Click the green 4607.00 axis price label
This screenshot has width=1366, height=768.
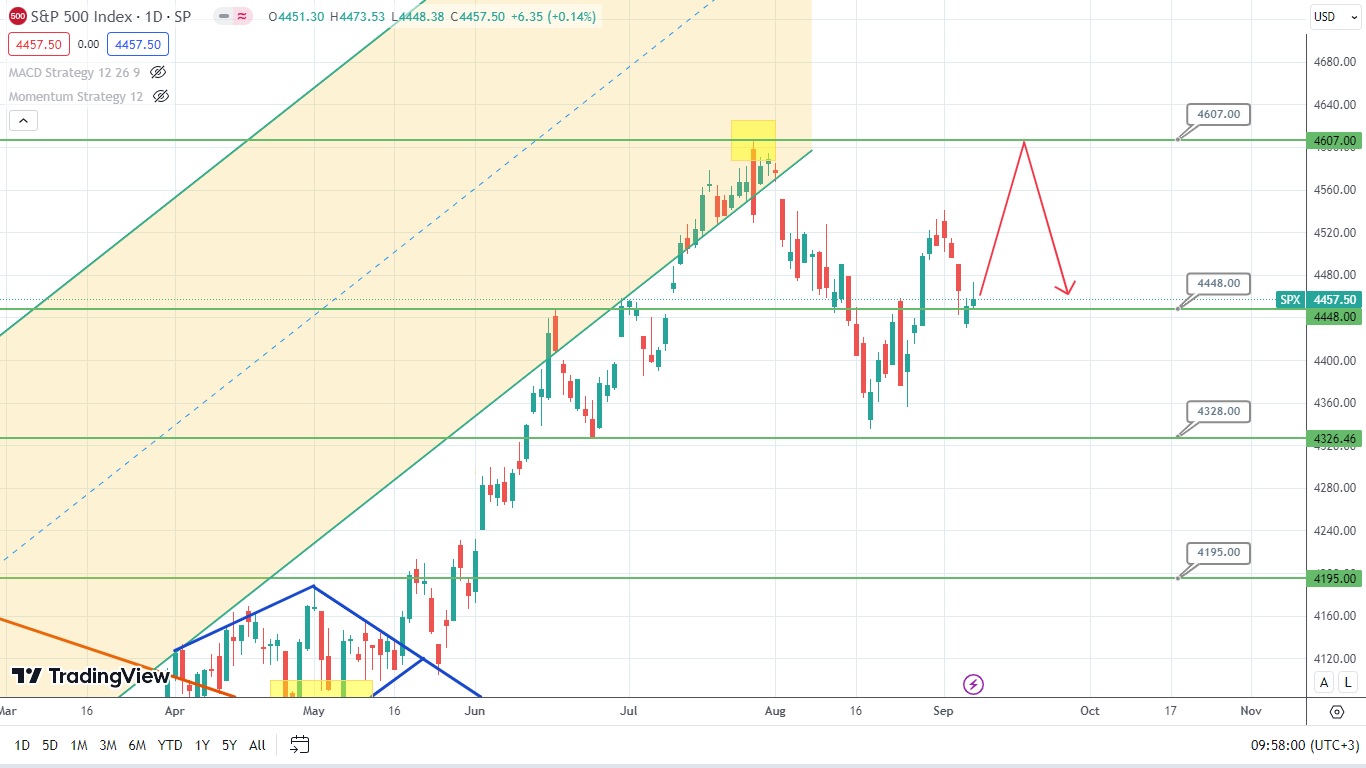coord(1335,141)
